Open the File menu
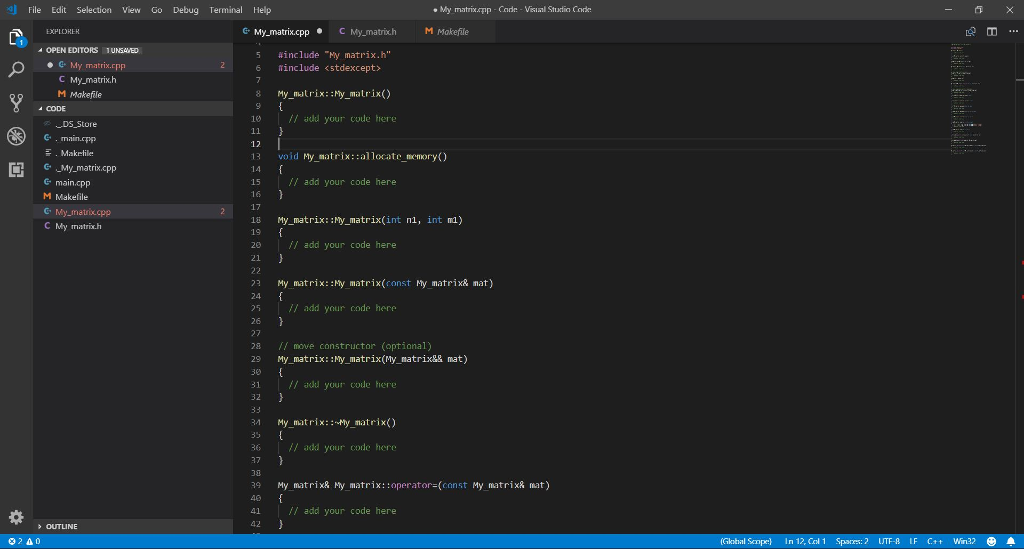Screen dimensions: 1024x549 (x=35, y=10)
